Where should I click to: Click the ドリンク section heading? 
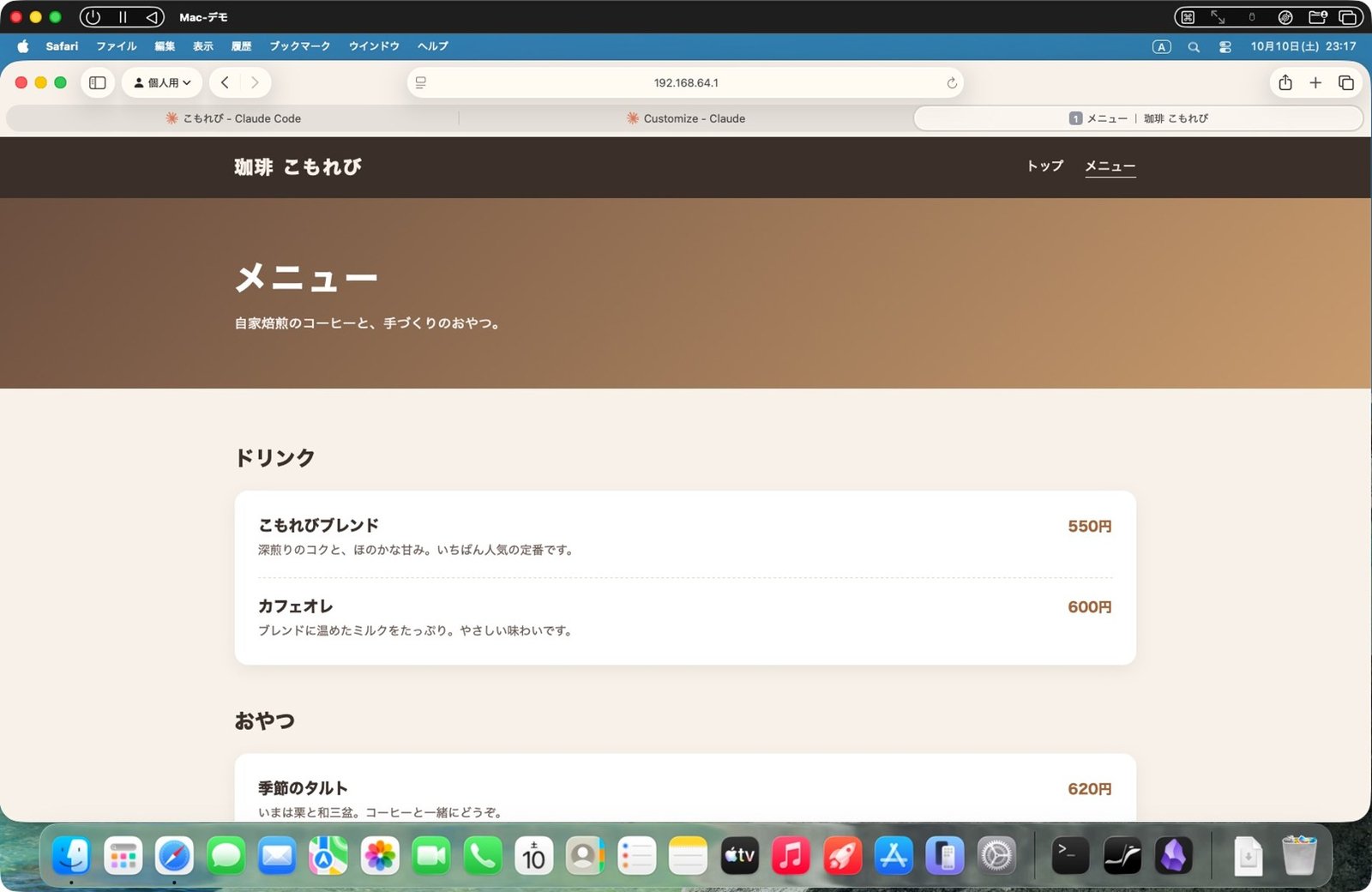[x=275, y=457]
